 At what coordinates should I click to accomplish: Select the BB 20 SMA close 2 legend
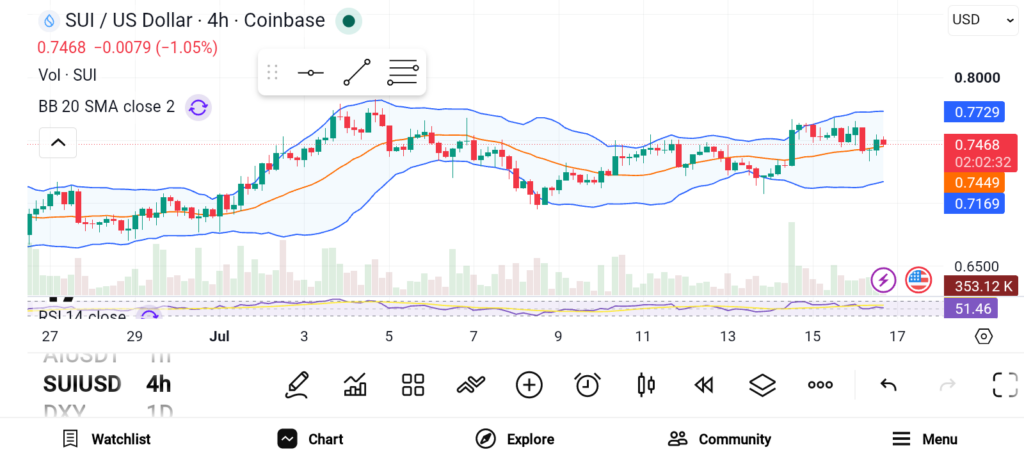click(106, 106)
